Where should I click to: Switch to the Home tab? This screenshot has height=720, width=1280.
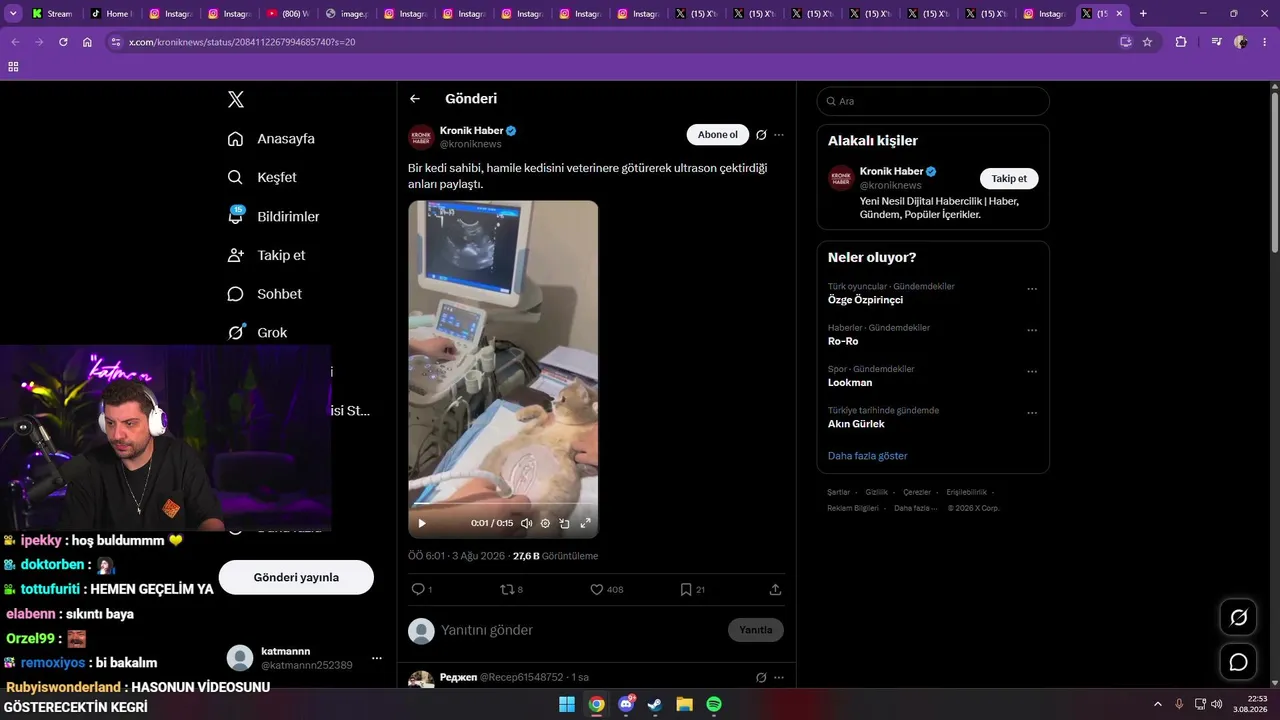coord(110,14)
